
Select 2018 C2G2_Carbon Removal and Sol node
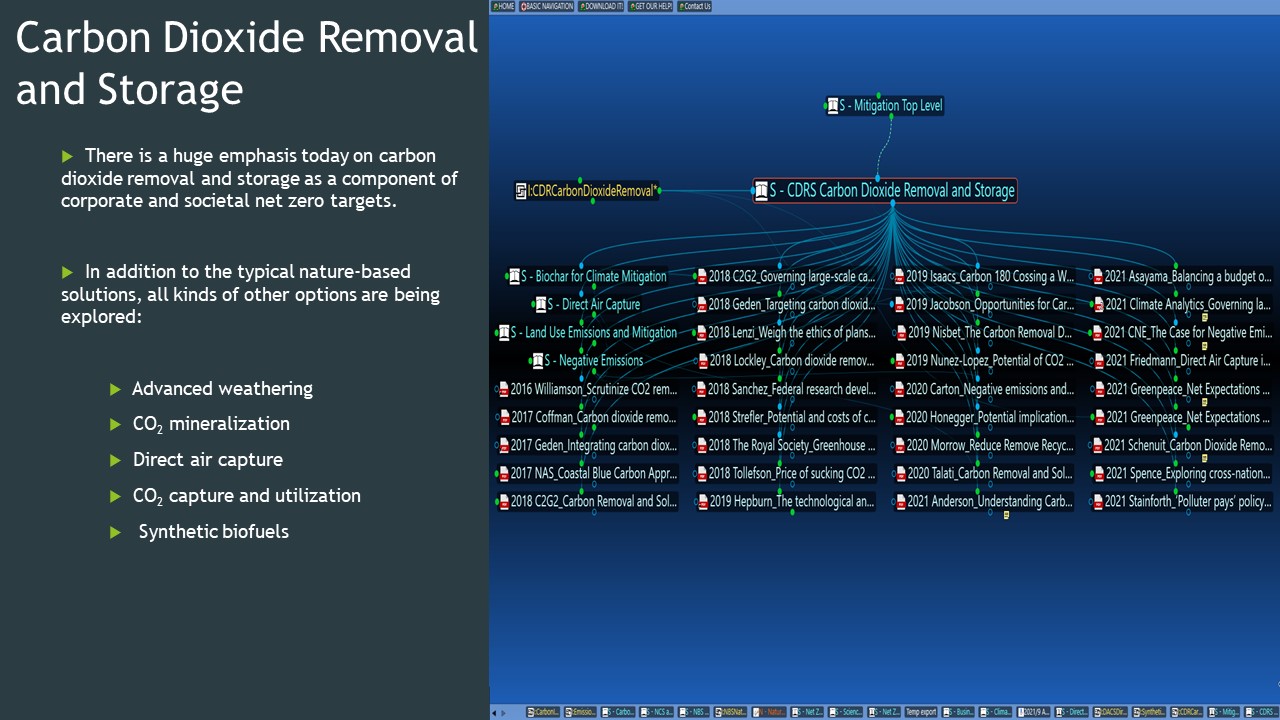point(587,501)
